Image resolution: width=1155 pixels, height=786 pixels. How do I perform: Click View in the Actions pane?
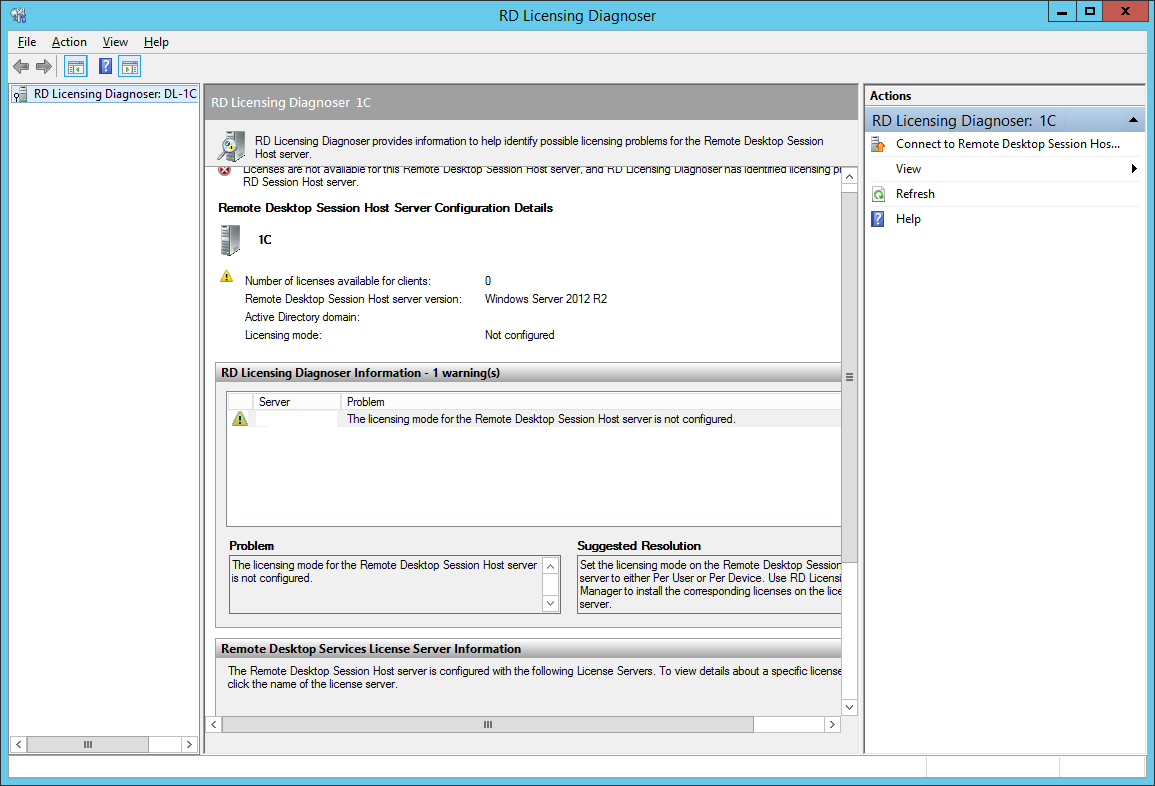point(908,169)
